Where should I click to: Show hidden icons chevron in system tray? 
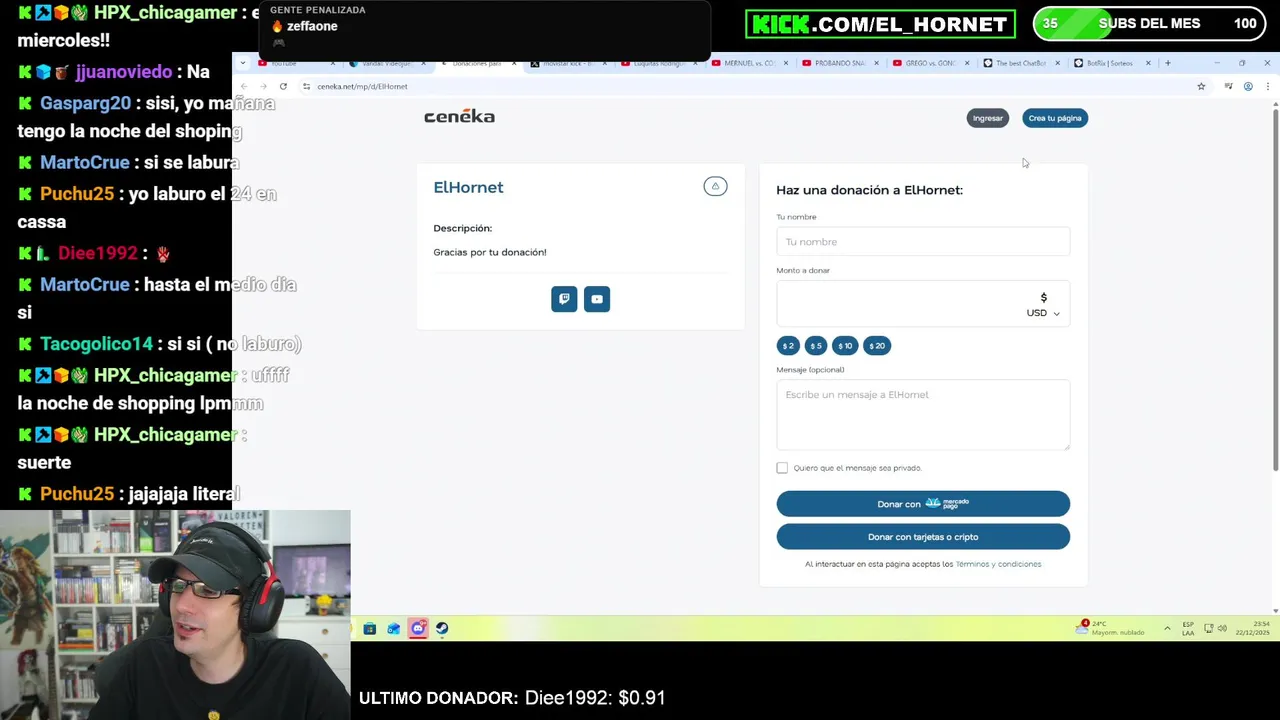tap(1167, 628)
